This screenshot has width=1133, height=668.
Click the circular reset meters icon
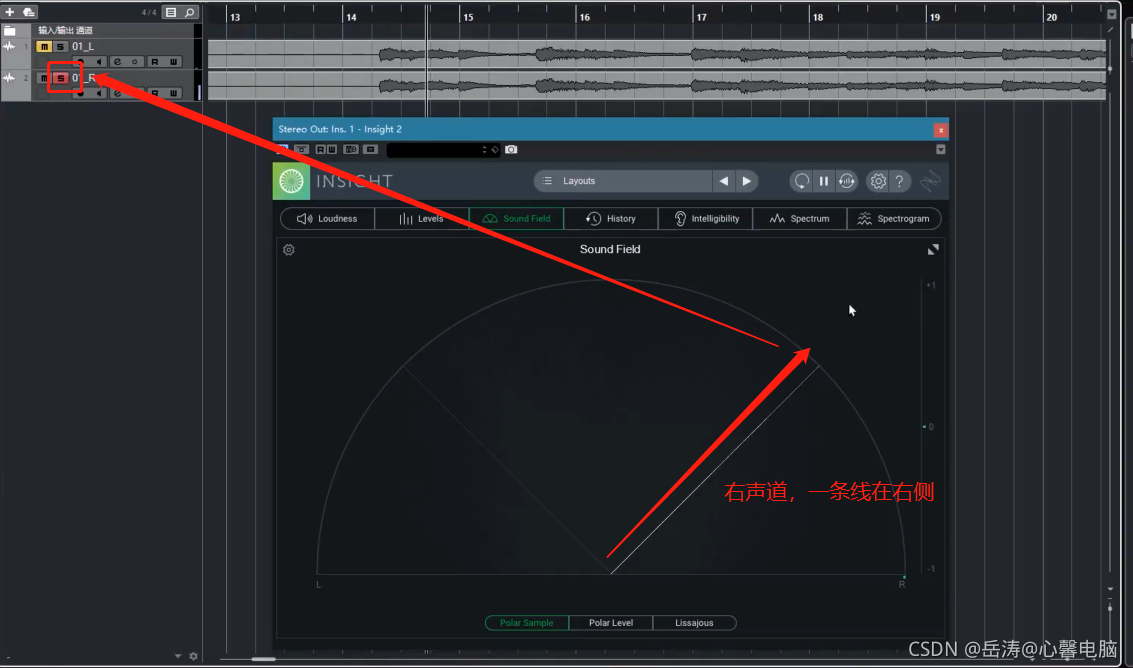801,181
